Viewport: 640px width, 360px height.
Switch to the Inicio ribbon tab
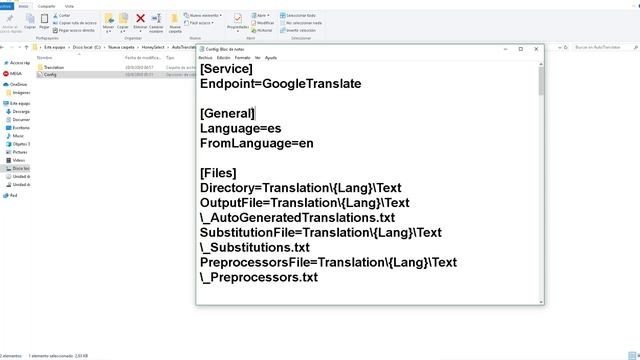pos(24,6)
